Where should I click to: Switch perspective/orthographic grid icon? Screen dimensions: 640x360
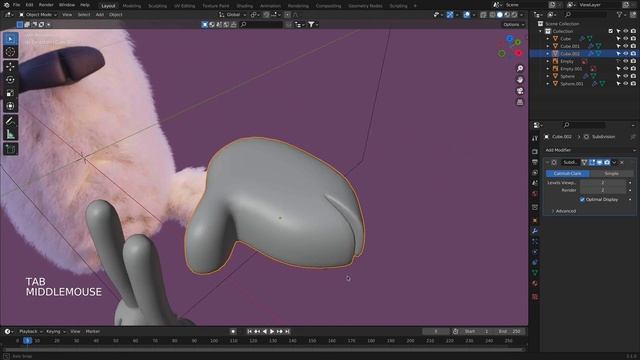[x=520, y=102]
